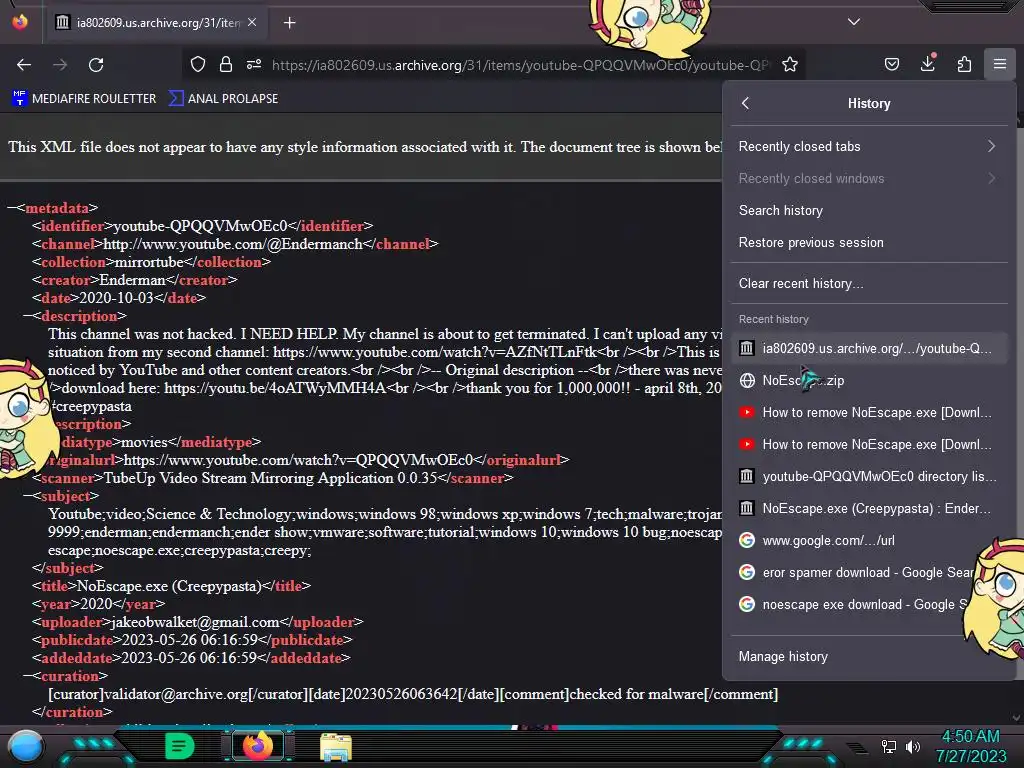
Task: Click the forward navigation arrow
Action: pyautogui.click(x=60, y=65)
